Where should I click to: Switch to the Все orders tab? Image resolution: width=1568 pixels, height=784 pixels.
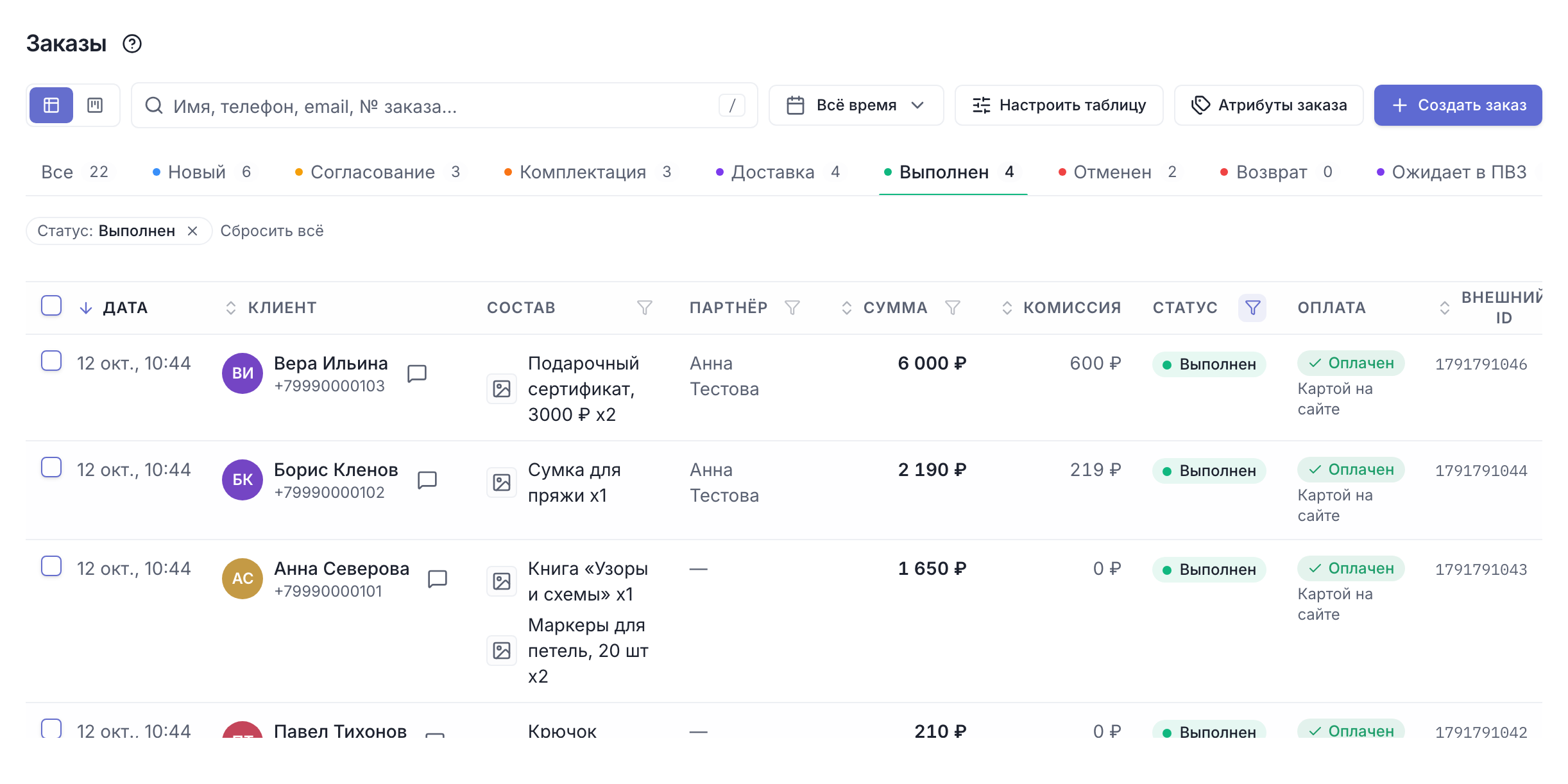[76, 172]
